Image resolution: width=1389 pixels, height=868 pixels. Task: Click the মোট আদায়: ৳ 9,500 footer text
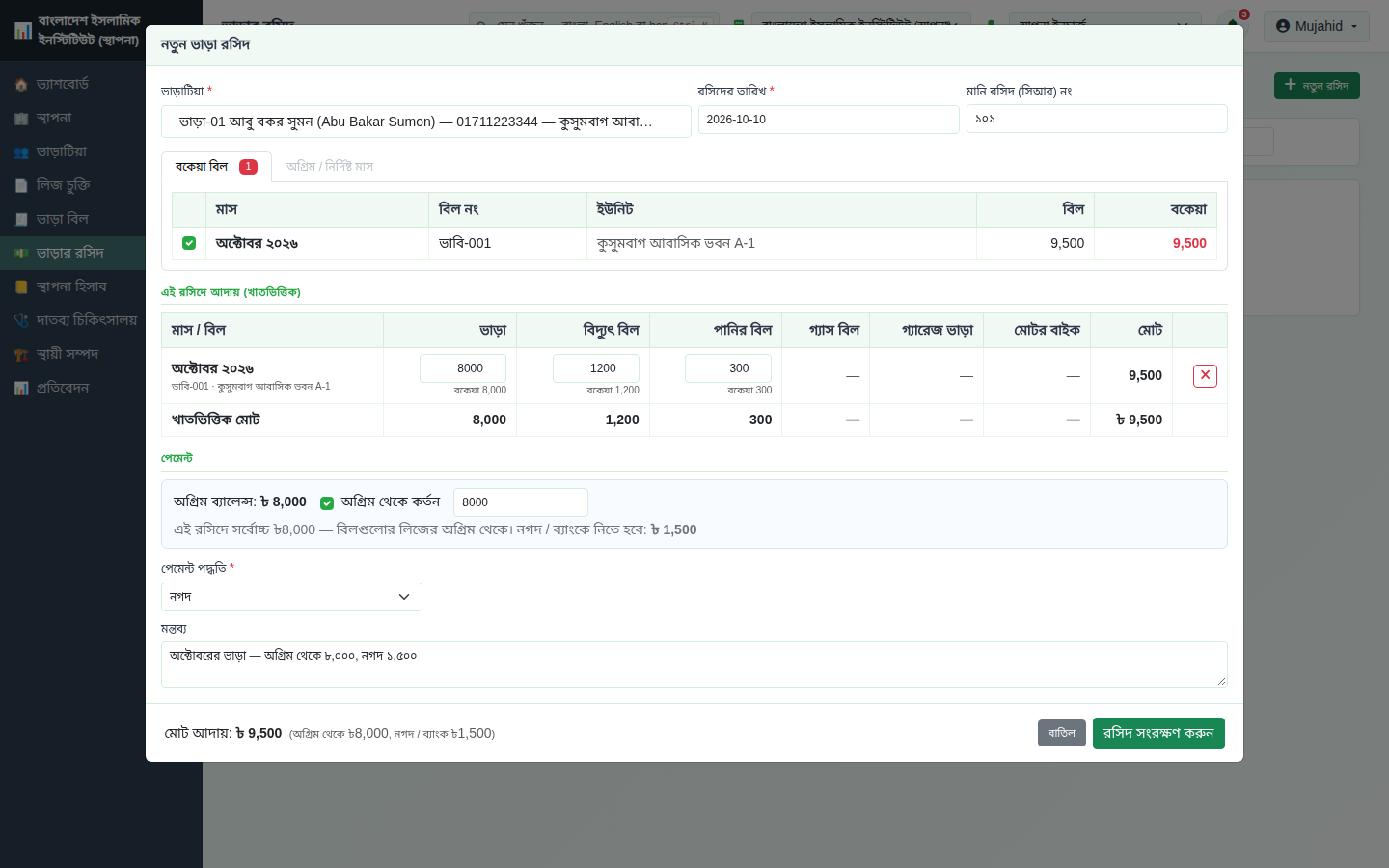click(223, 733)
